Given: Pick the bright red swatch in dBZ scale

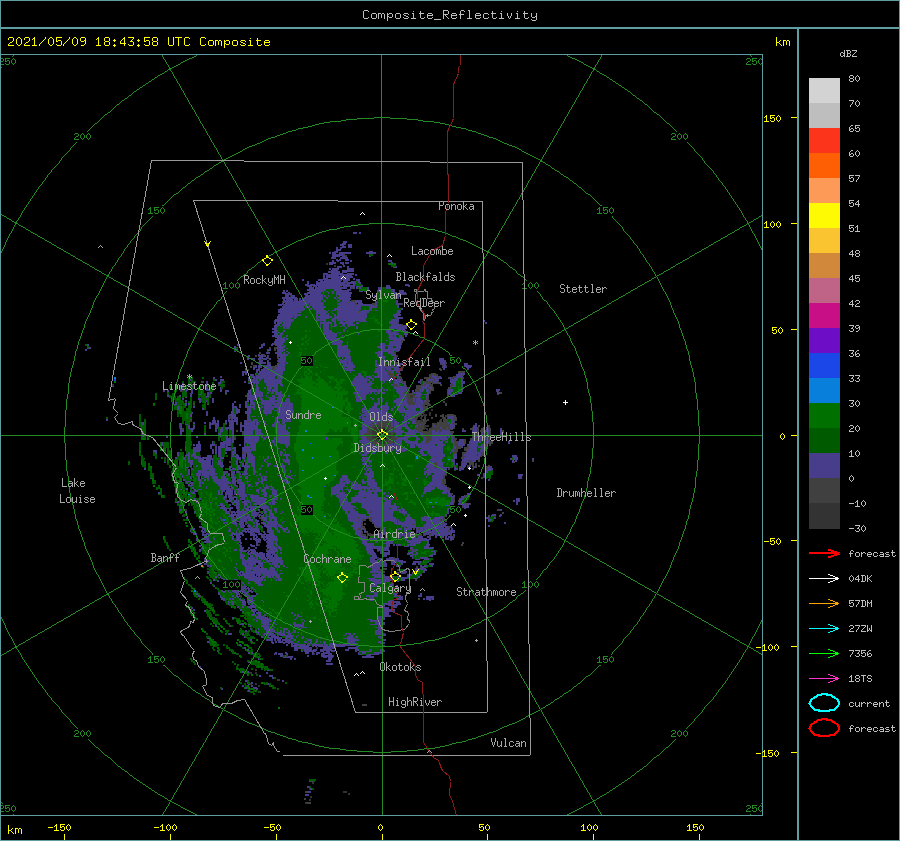Looking at the screenshot, I should pos(824,141).
